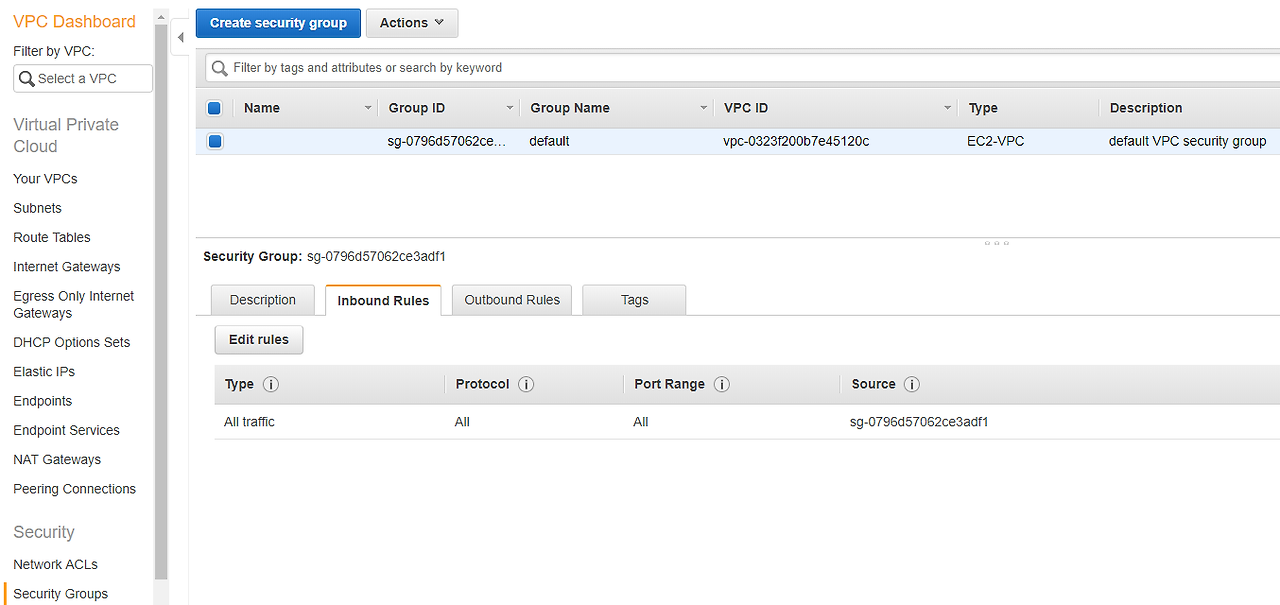Click the Group Name column header
This screenshot has height=605, width=1280.
[x=570, y=108]
